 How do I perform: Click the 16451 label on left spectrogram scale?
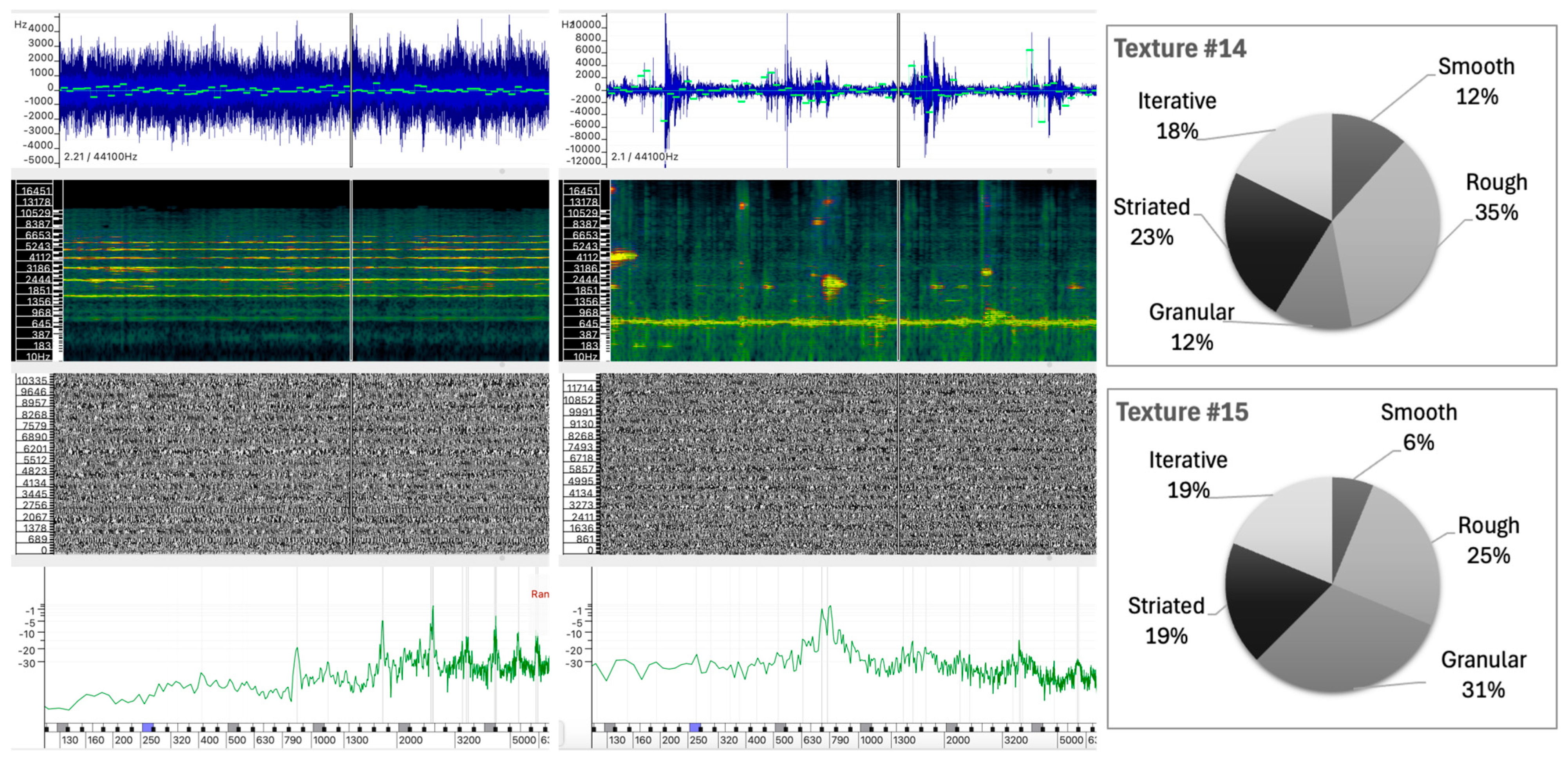click(x=36, y=191)
